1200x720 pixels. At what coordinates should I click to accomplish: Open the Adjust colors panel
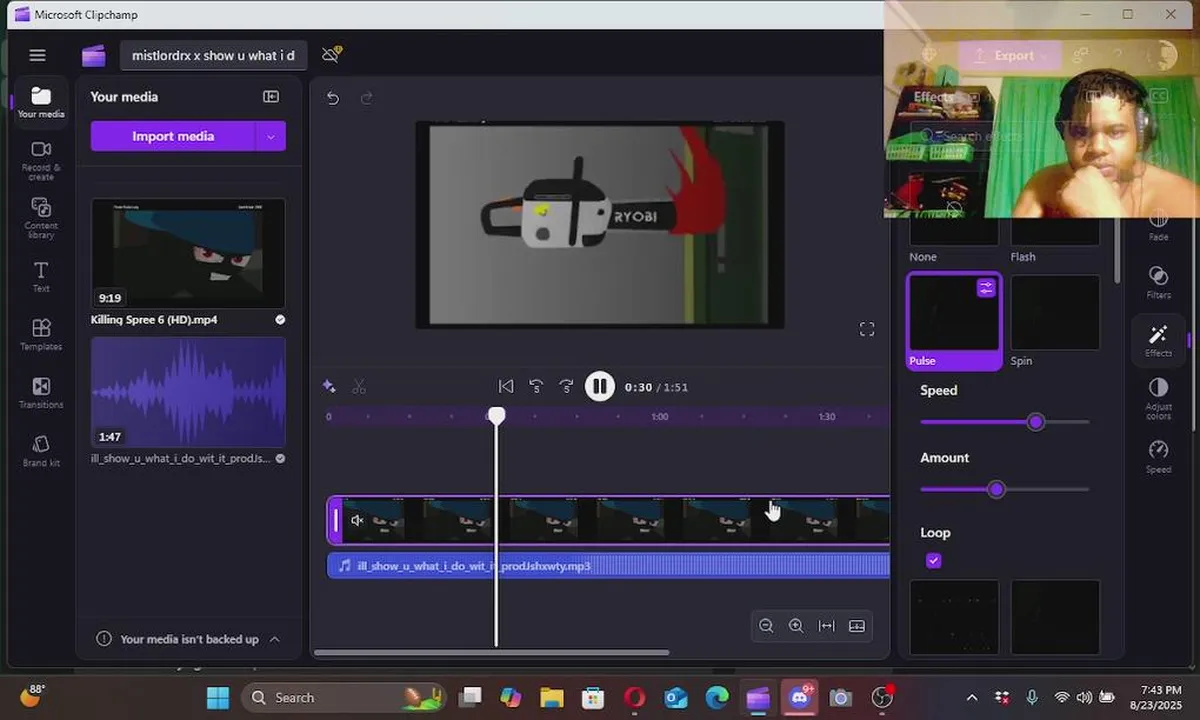click(x=1159, y=398)
